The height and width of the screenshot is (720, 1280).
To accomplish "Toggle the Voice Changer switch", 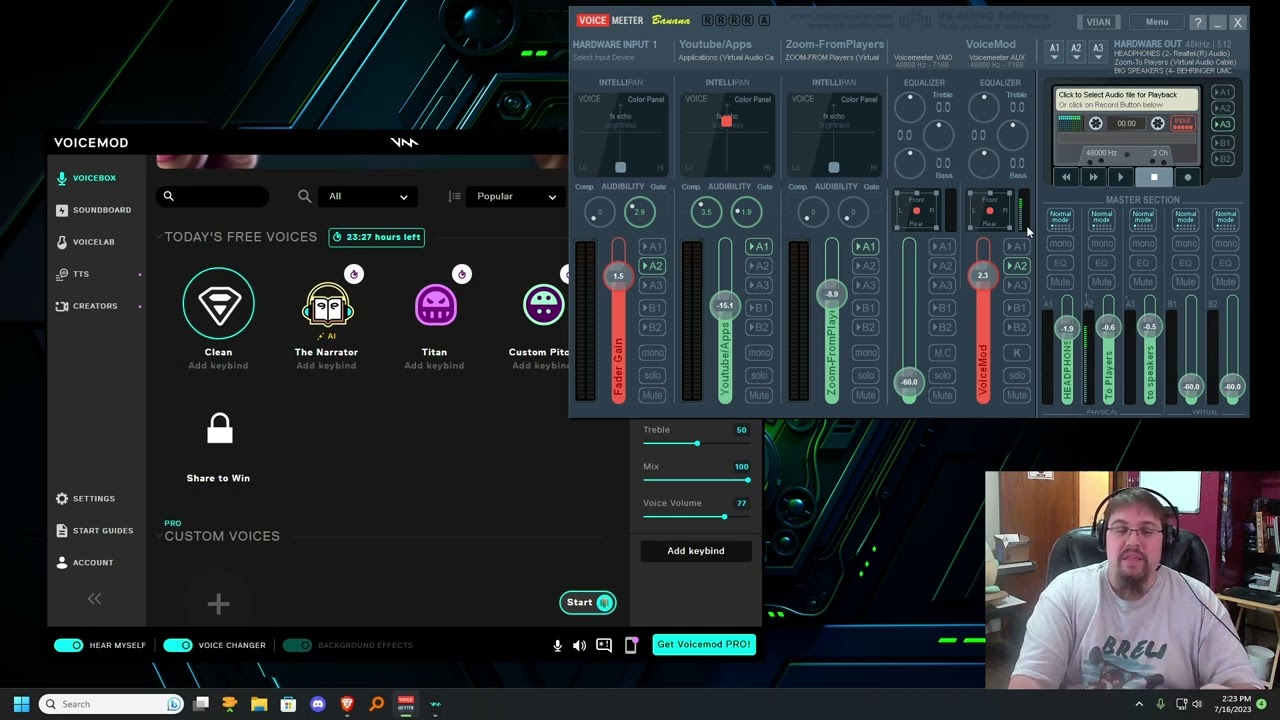I will 178,645.
